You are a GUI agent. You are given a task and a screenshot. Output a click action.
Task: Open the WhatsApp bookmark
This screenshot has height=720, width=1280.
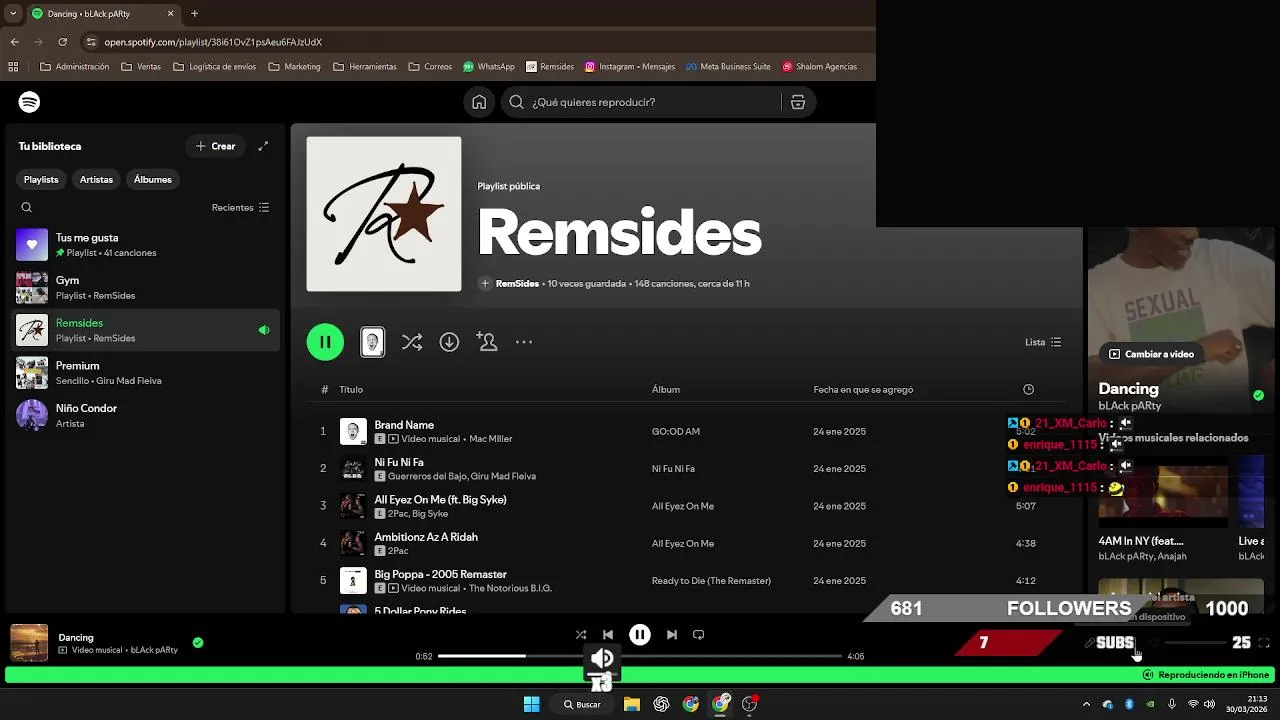coord(488,67)
